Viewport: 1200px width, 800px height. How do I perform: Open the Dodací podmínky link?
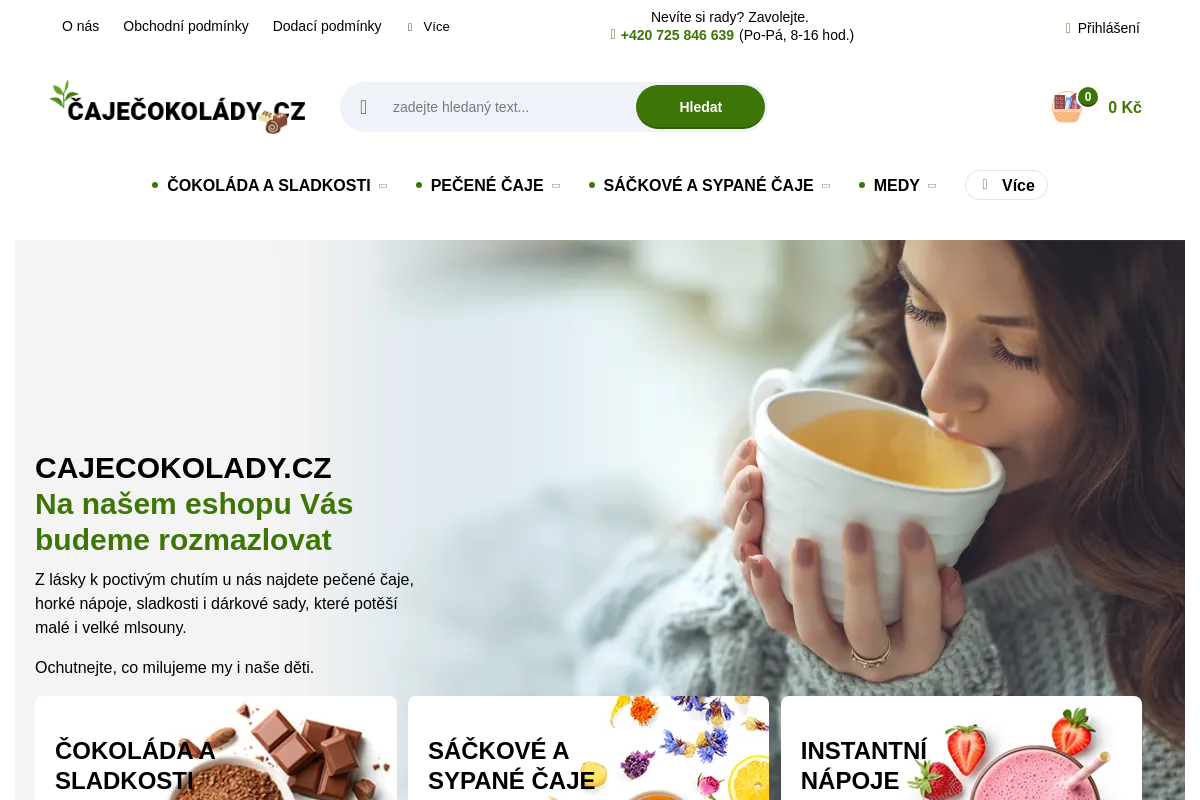click(x=327, y=26)
